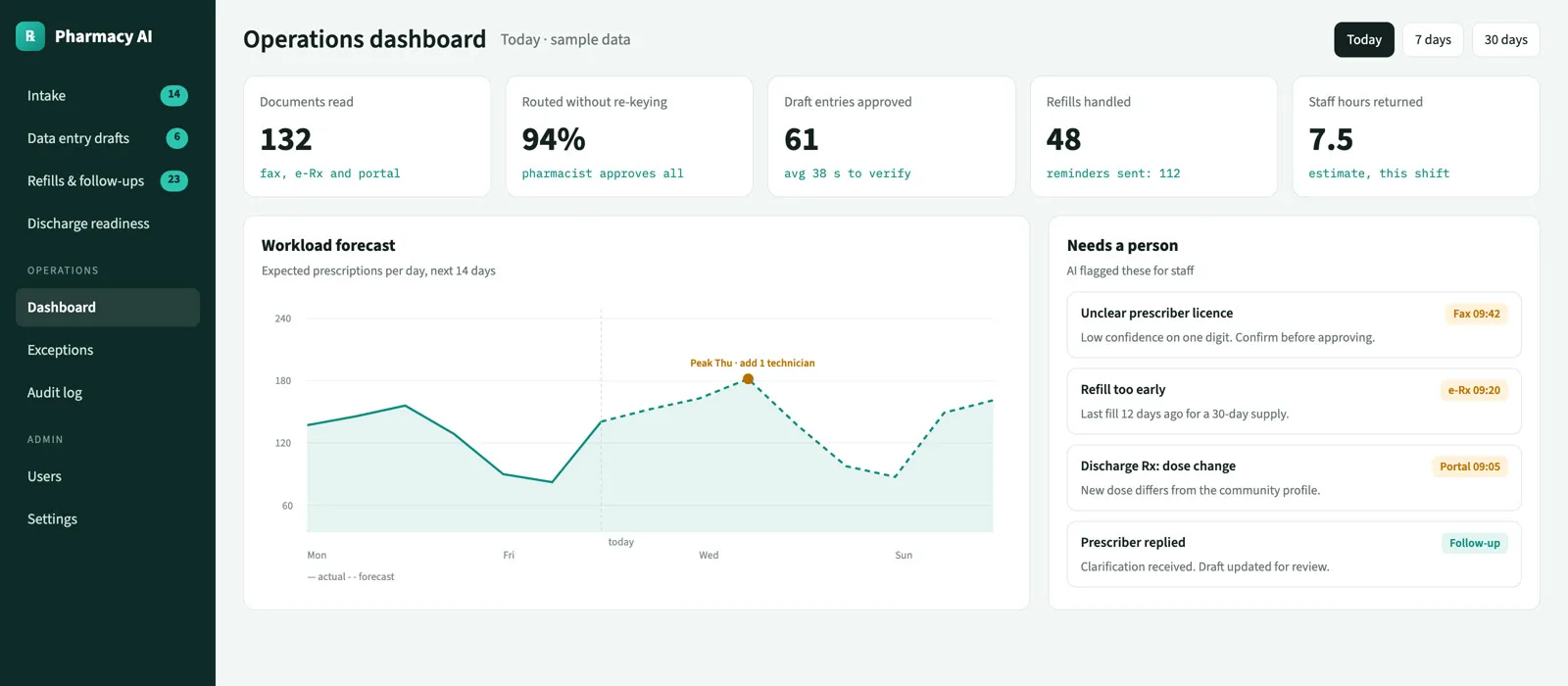Screen dimensions: 1568x686
Task: Open the Prescriber replied item
Action: 1294,554
